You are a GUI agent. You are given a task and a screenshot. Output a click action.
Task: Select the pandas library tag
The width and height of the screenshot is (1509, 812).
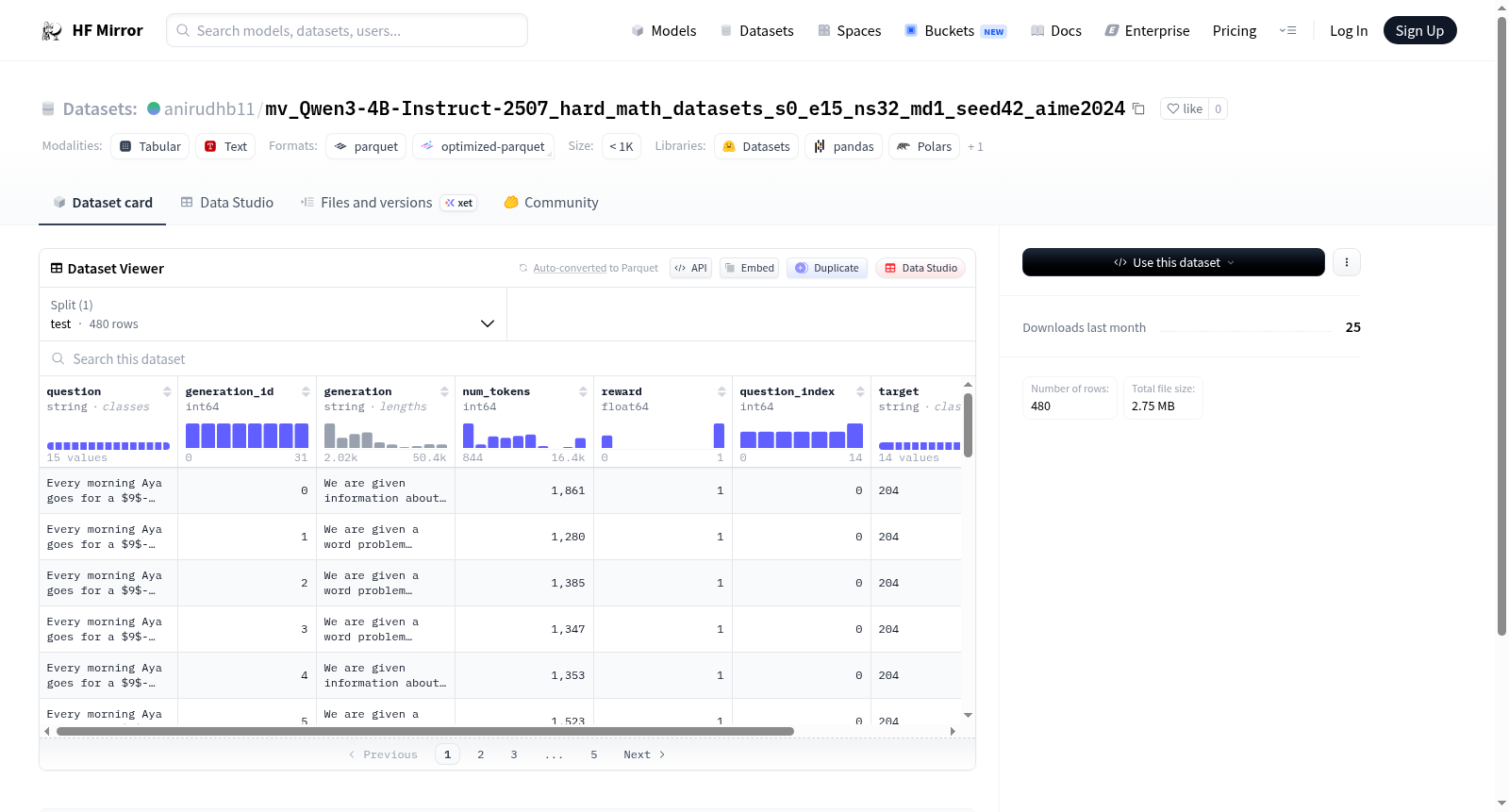pyautogui.click(x=844, y=146)
